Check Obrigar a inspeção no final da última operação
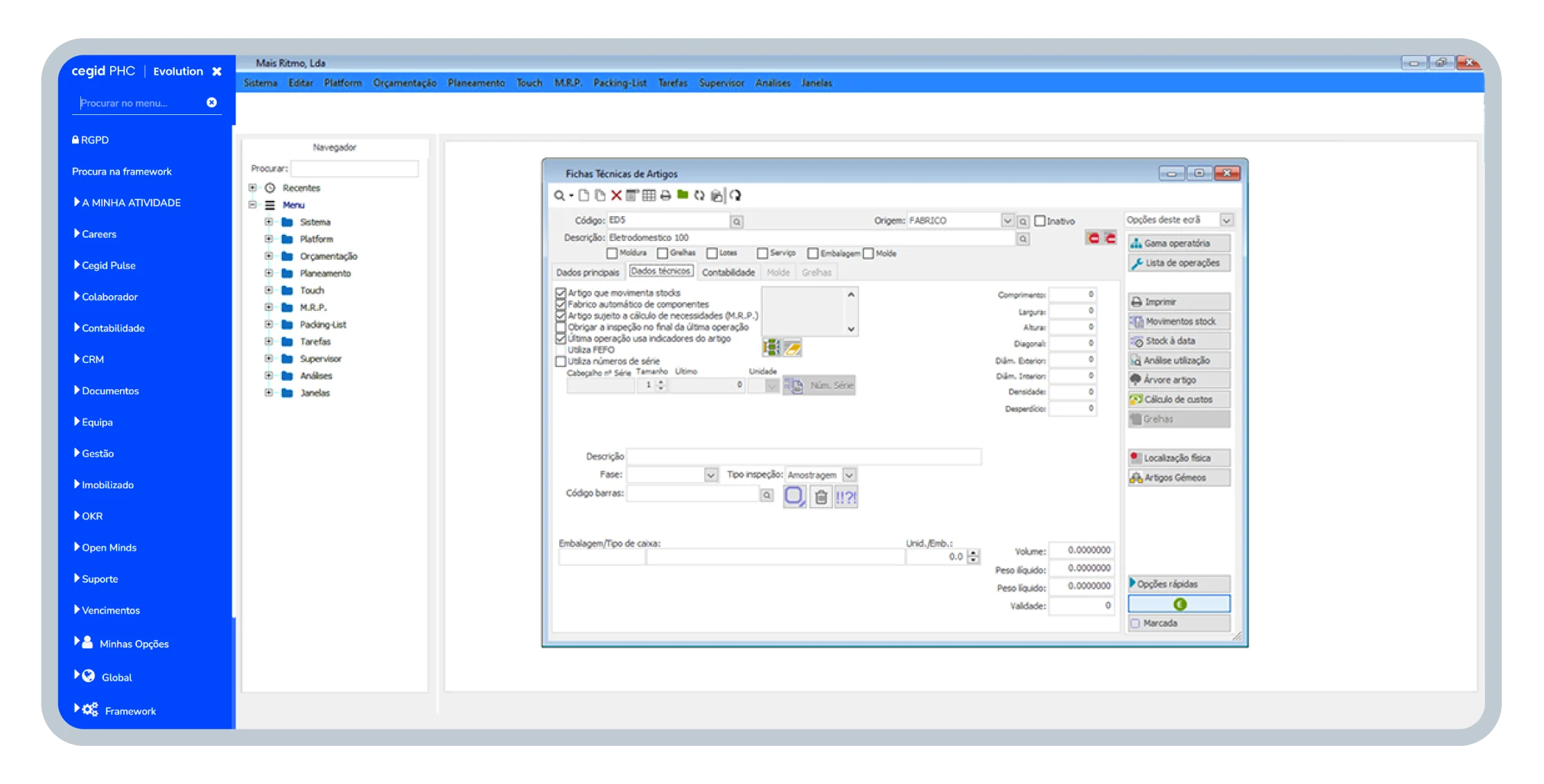 coord(561,327)
